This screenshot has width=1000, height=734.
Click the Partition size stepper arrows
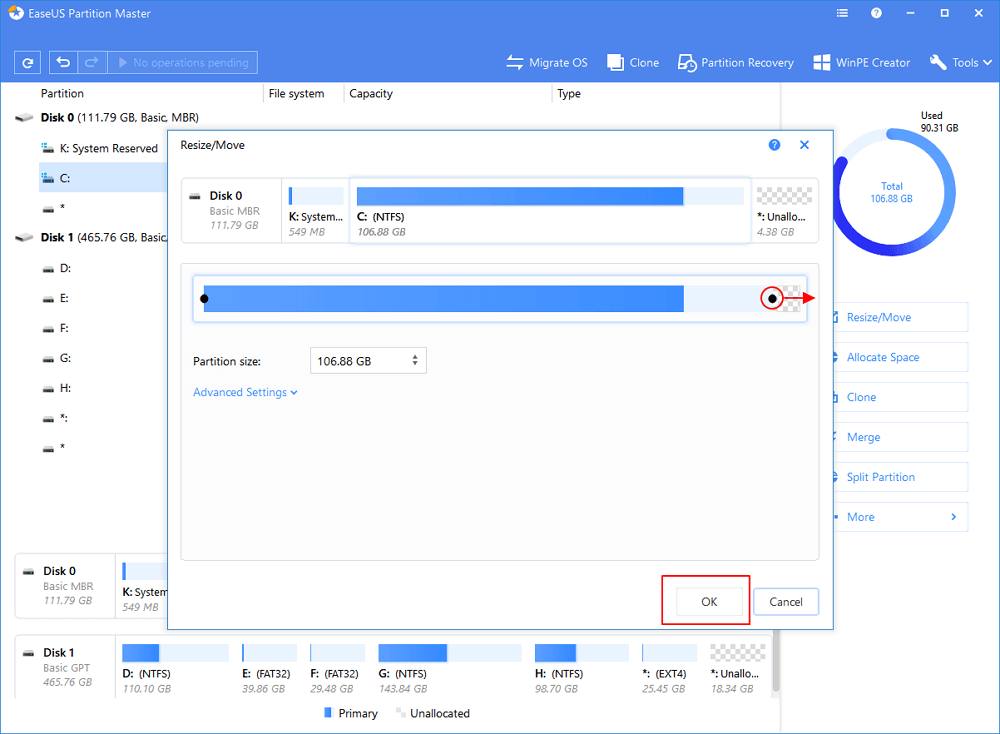[415, 361]
